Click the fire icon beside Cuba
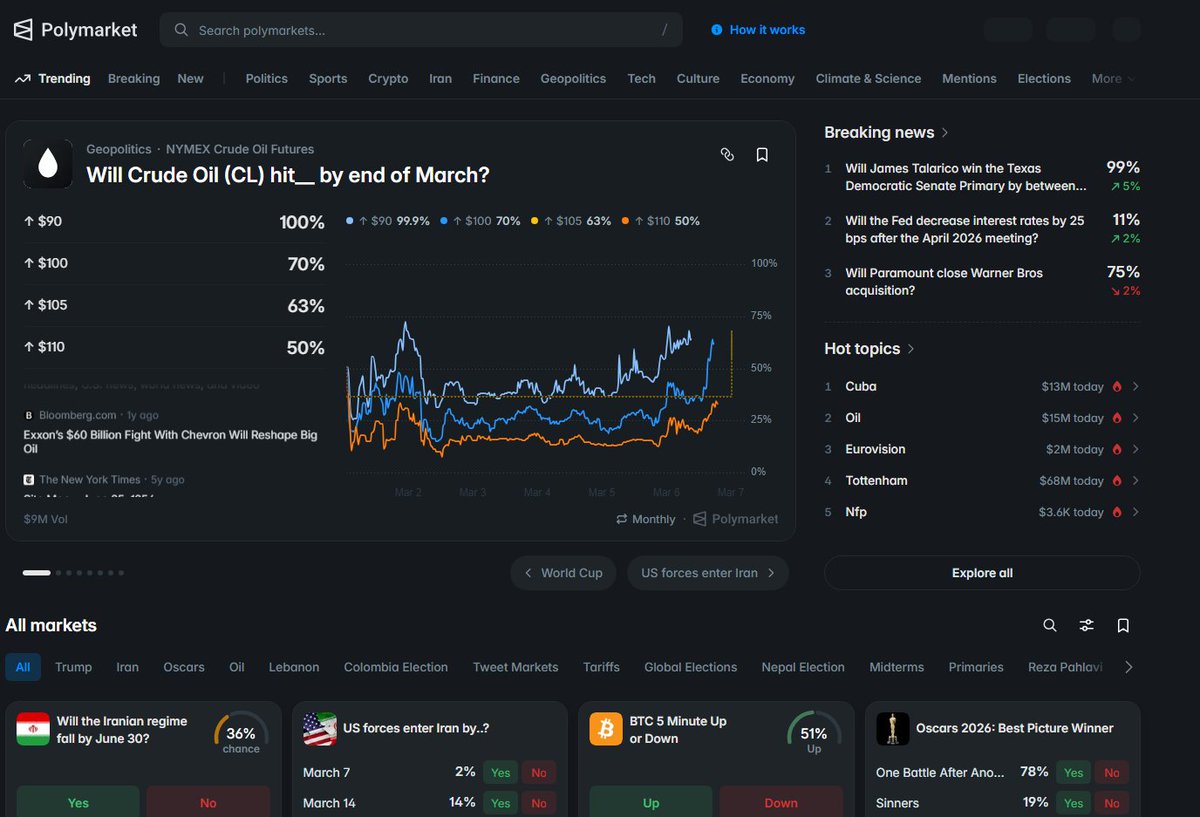 [1117, 387]
